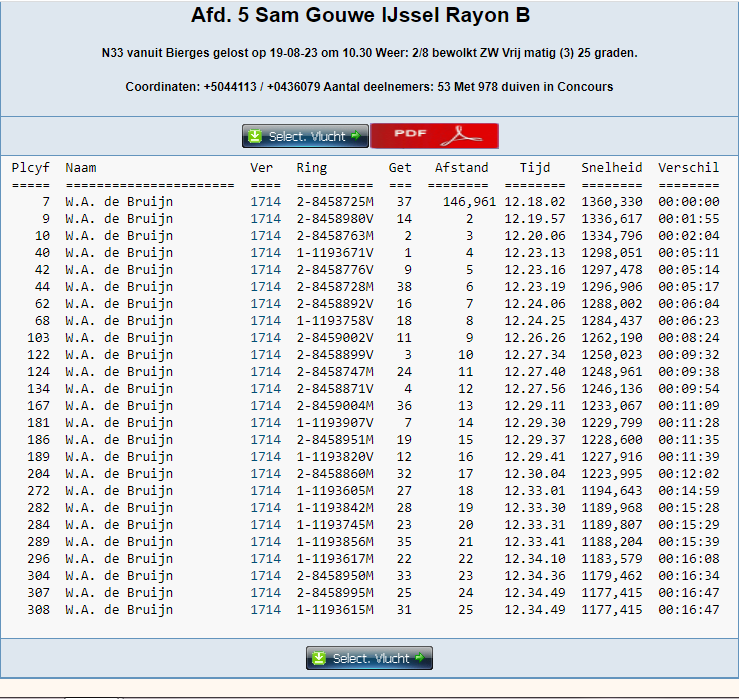Open Ver link 1714 in row Plcyf 103
The image size is (739, 699).
(x=265, y=337)
